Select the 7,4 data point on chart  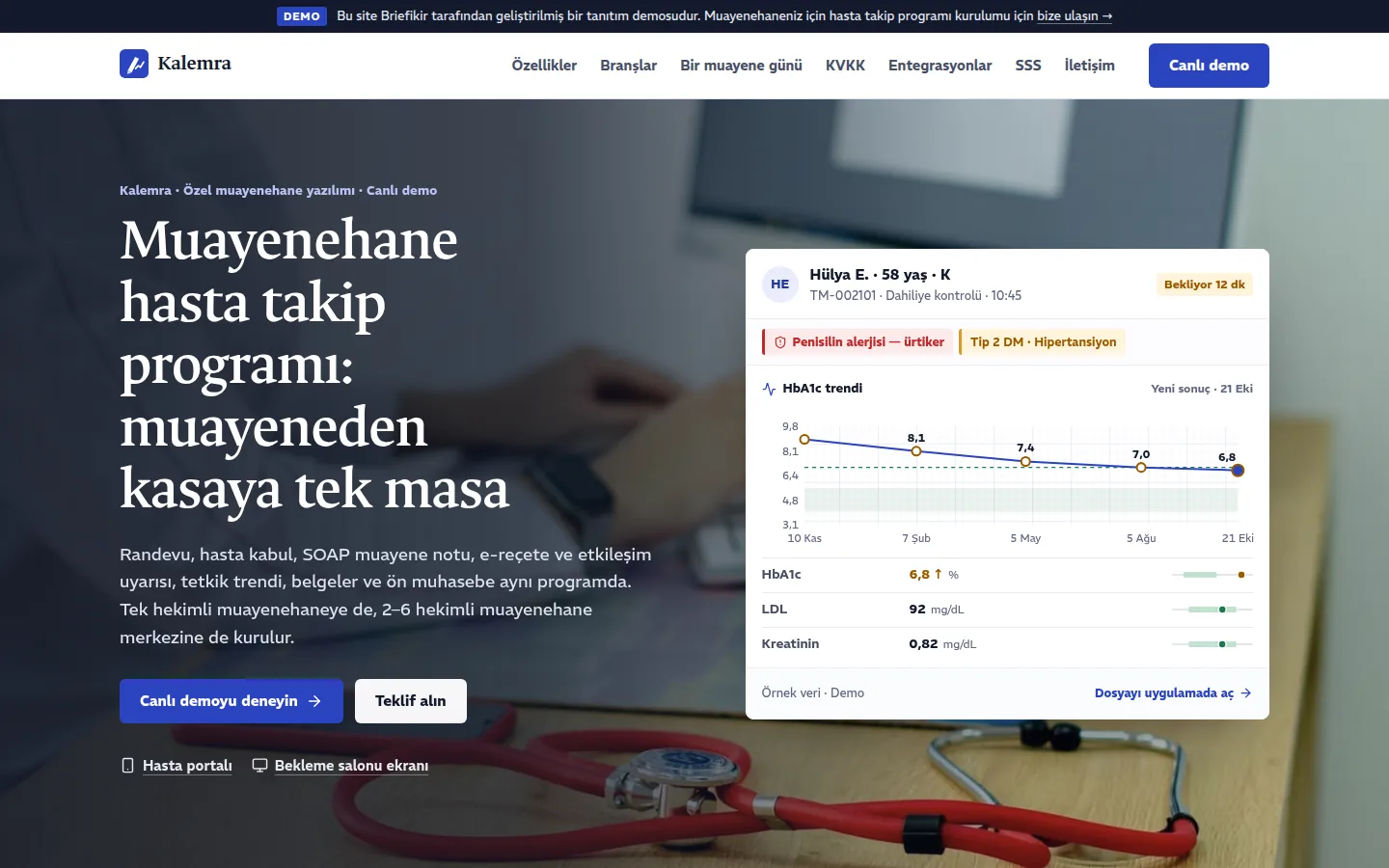(x=1025, y=462)
